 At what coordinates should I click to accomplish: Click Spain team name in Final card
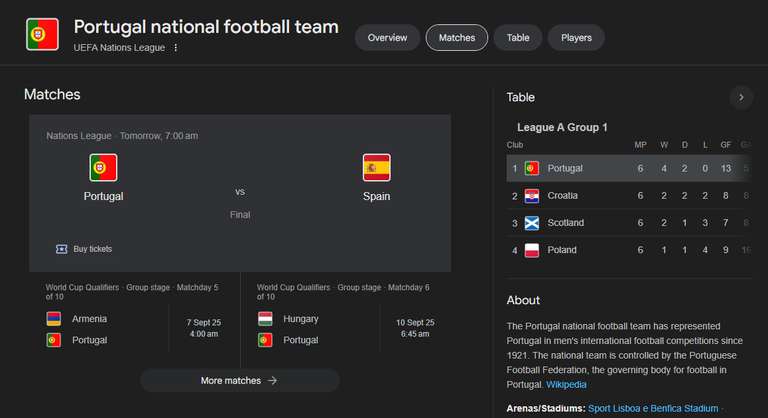377,197
